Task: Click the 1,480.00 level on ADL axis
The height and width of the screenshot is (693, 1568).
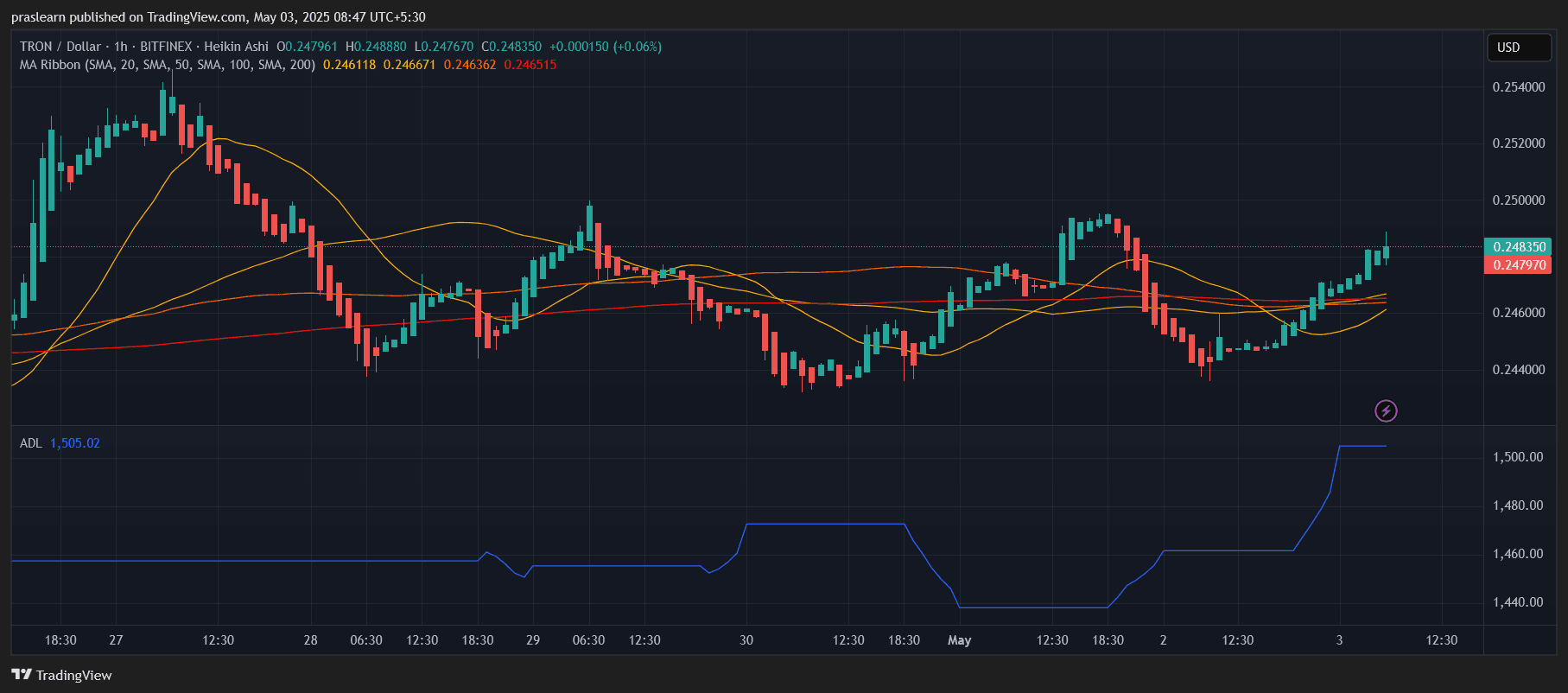Action: pos(1517,505)
